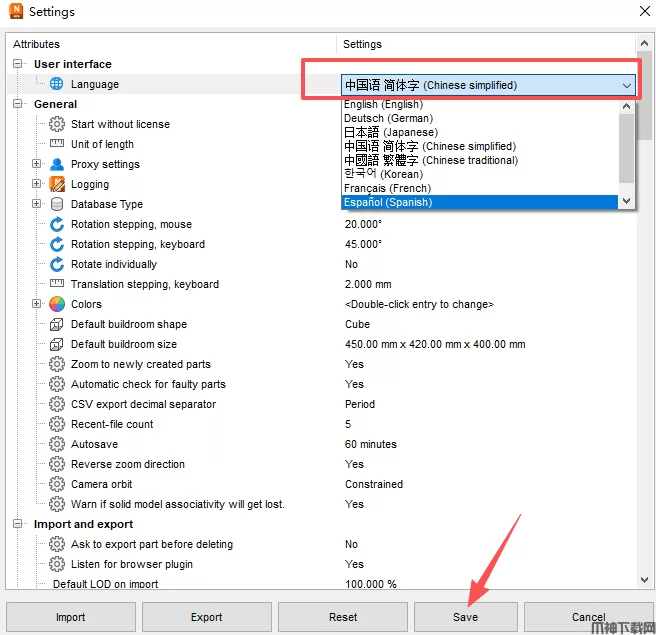
Task: Click the 60 minutes Autosave value
Action: point(370,444)
